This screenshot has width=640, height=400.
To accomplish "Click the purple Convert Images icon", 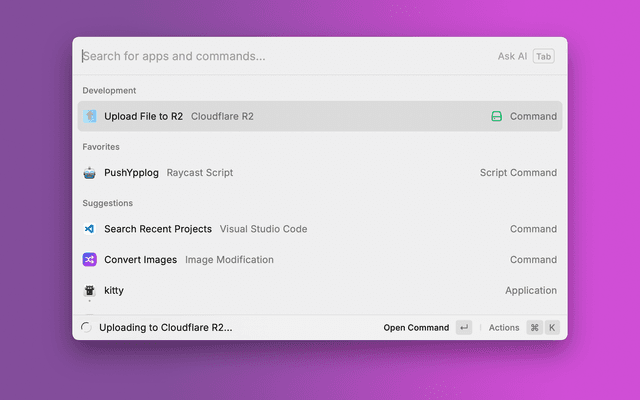I will (x=90, y=260).
